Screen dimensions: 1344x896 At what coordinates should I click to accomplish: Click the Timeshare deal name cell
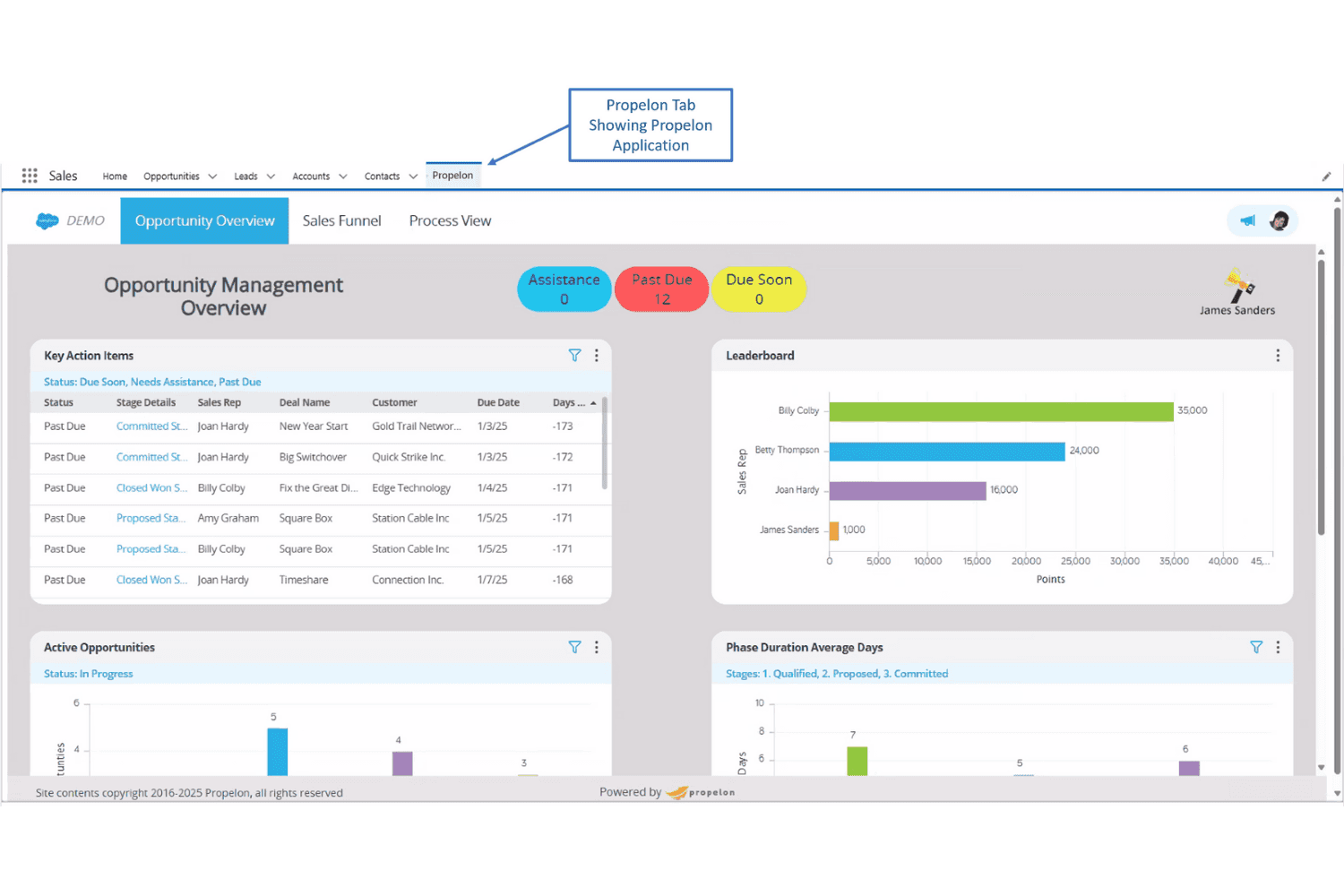tap(304, 581)
